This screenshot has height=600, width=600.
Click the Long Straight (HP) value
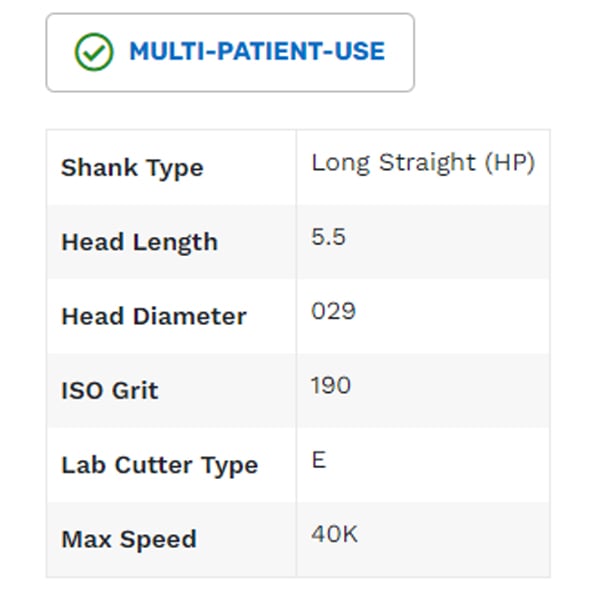(x=423, y=163)
